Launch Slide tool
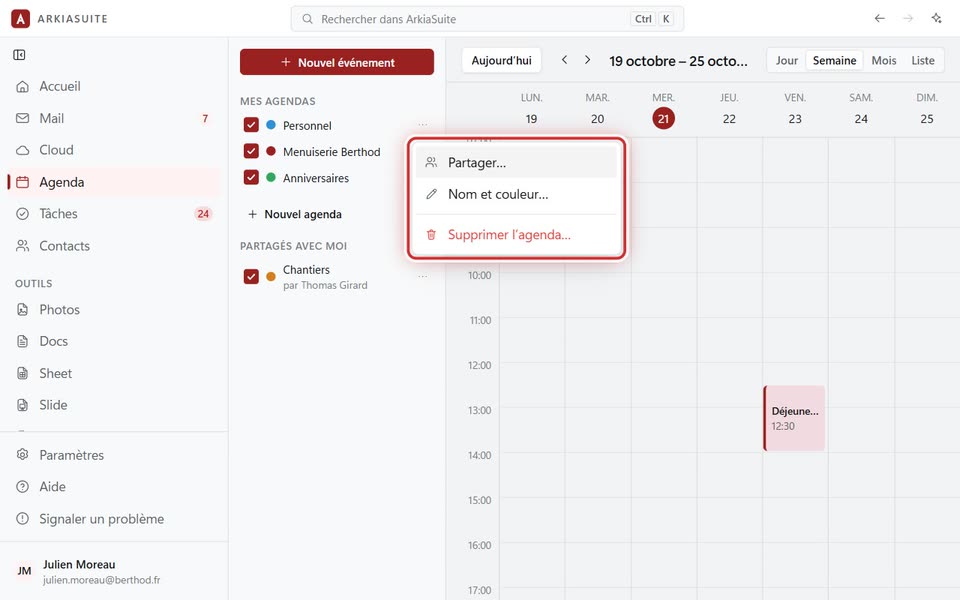 click(x=114, y=405)
